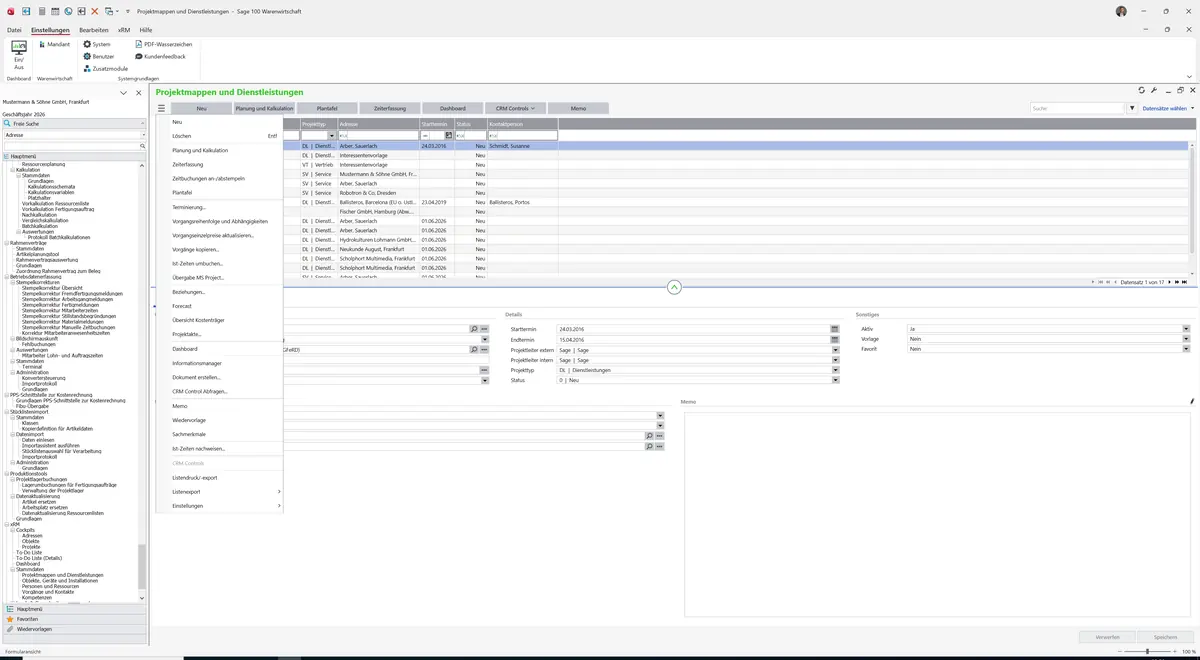This screenshot has width=1200, height=660.
Task: Open the Favorit dropdown
Action: pos(1186,349)
